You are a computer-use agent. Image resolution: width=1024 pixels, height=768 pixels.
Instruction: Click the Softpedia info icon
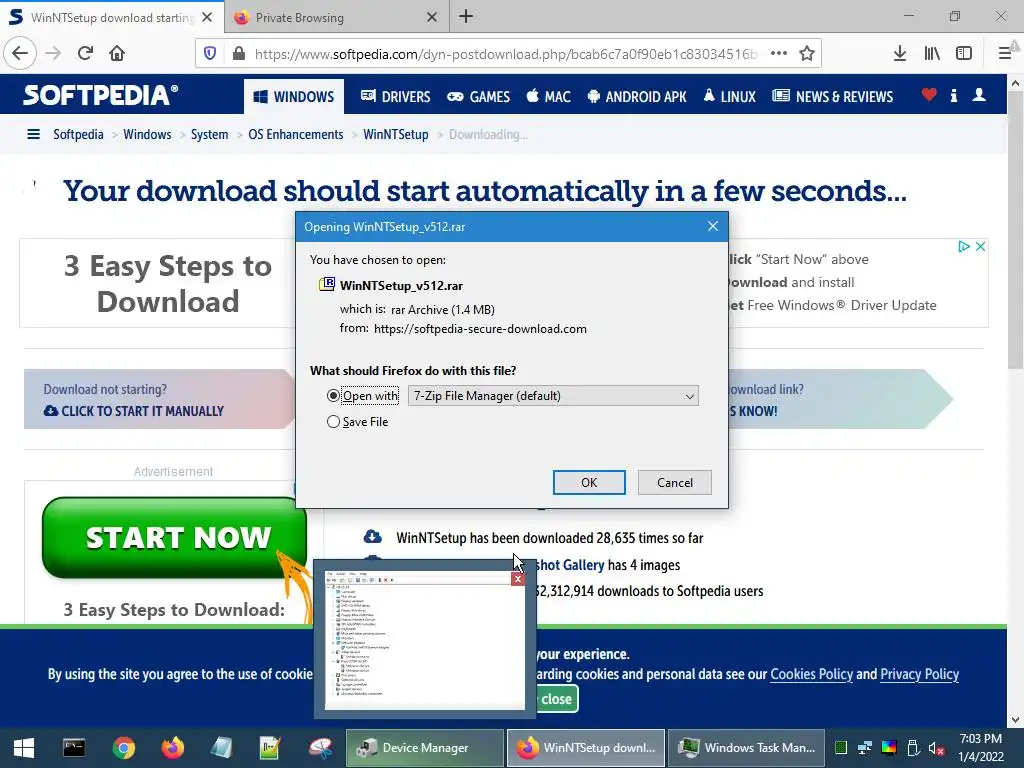click(953, 96)
